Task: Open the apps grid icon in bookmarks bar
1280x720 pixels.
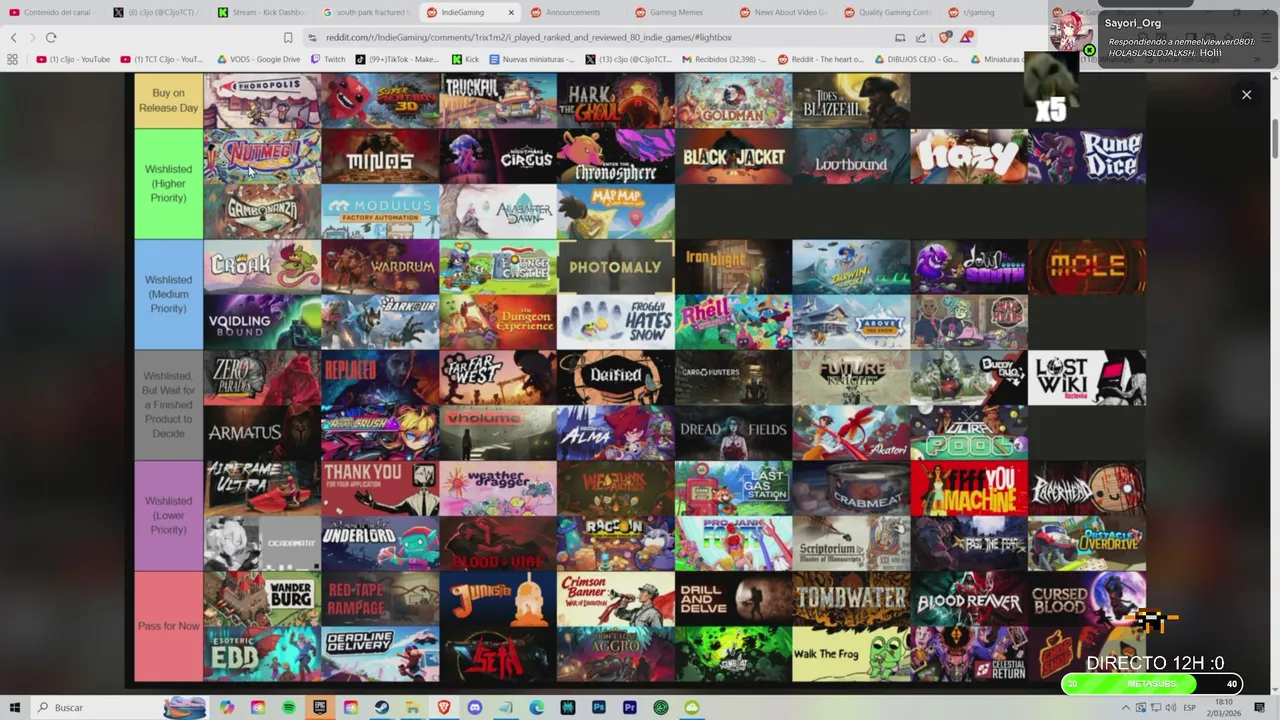Action: coord(12,59)
